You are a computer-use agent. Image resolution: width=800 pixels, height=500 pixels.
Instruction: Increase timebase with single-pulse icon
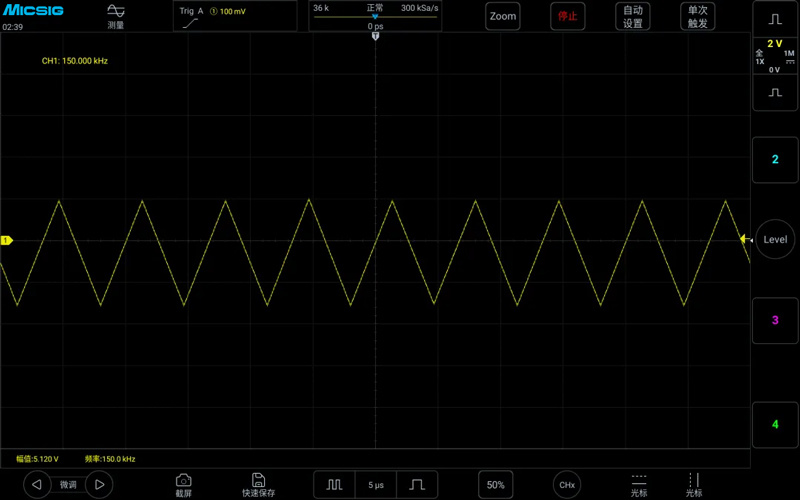417,485
